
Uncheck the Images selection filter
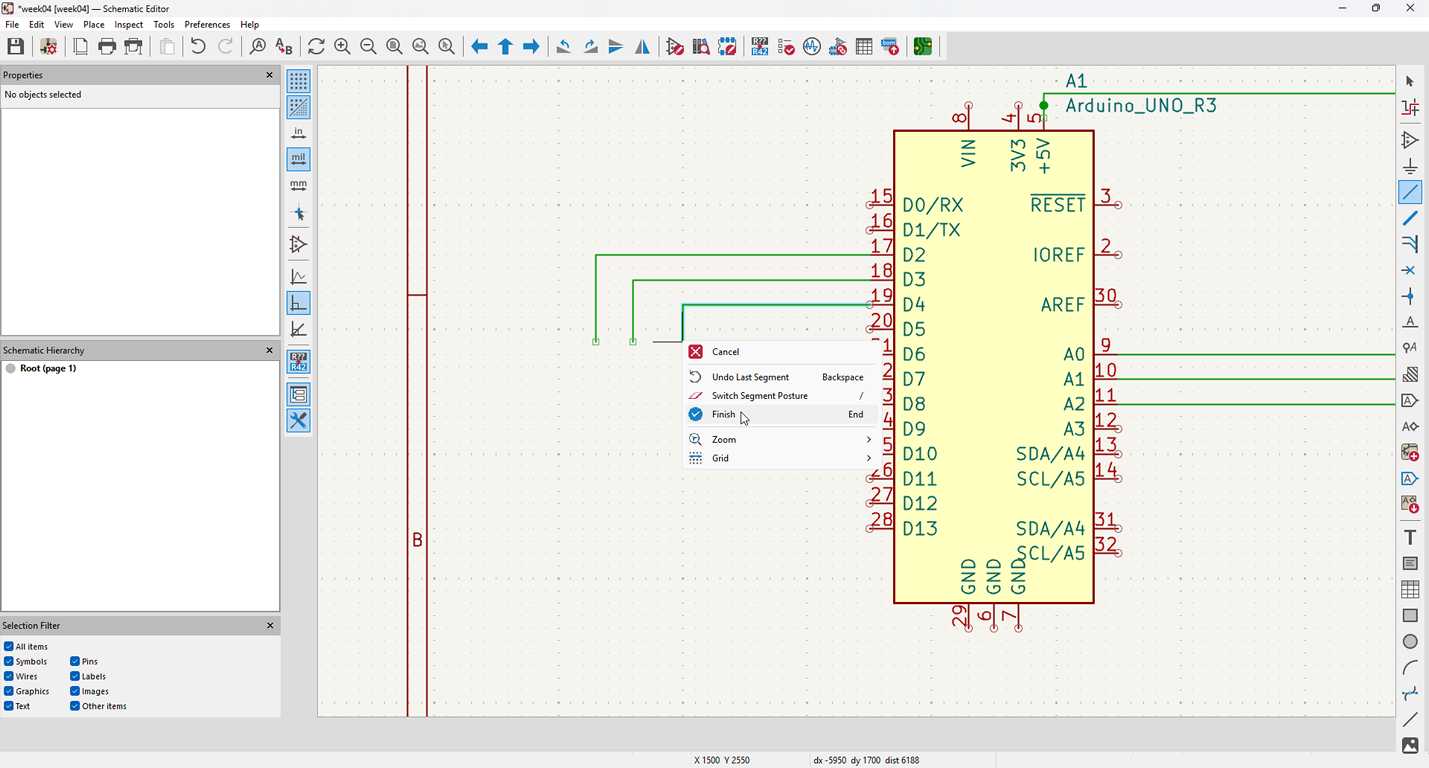tap(75, 691)
